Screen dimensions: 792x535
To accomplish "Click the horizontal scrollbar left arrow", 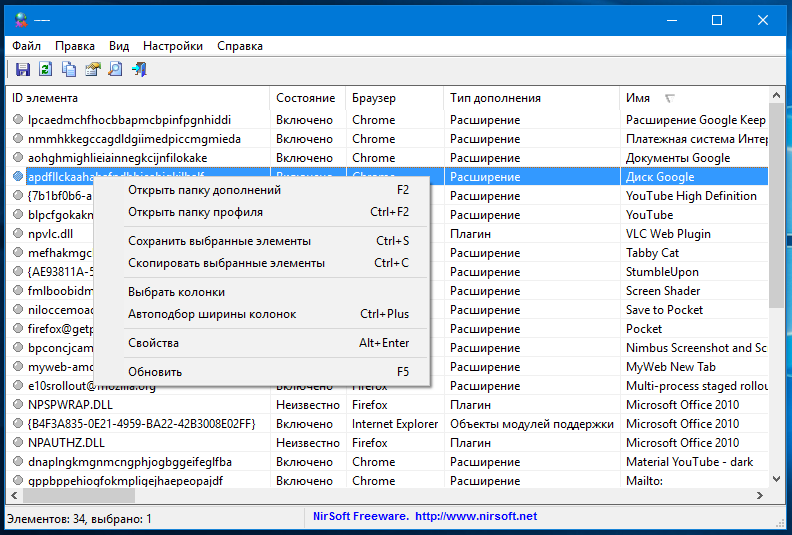I will (x=14, y=496).
